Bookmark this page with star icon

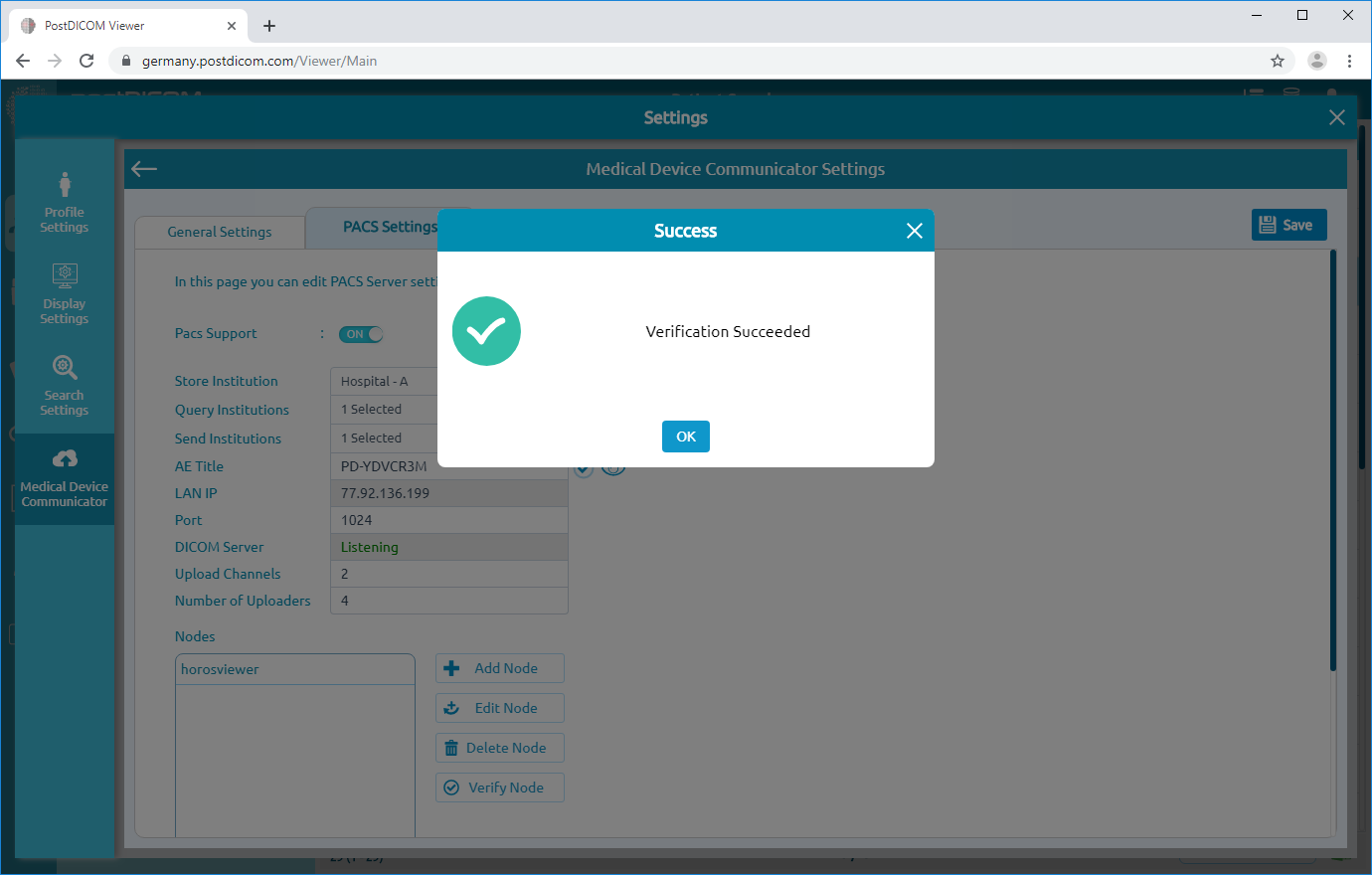tap(1278, 61)
